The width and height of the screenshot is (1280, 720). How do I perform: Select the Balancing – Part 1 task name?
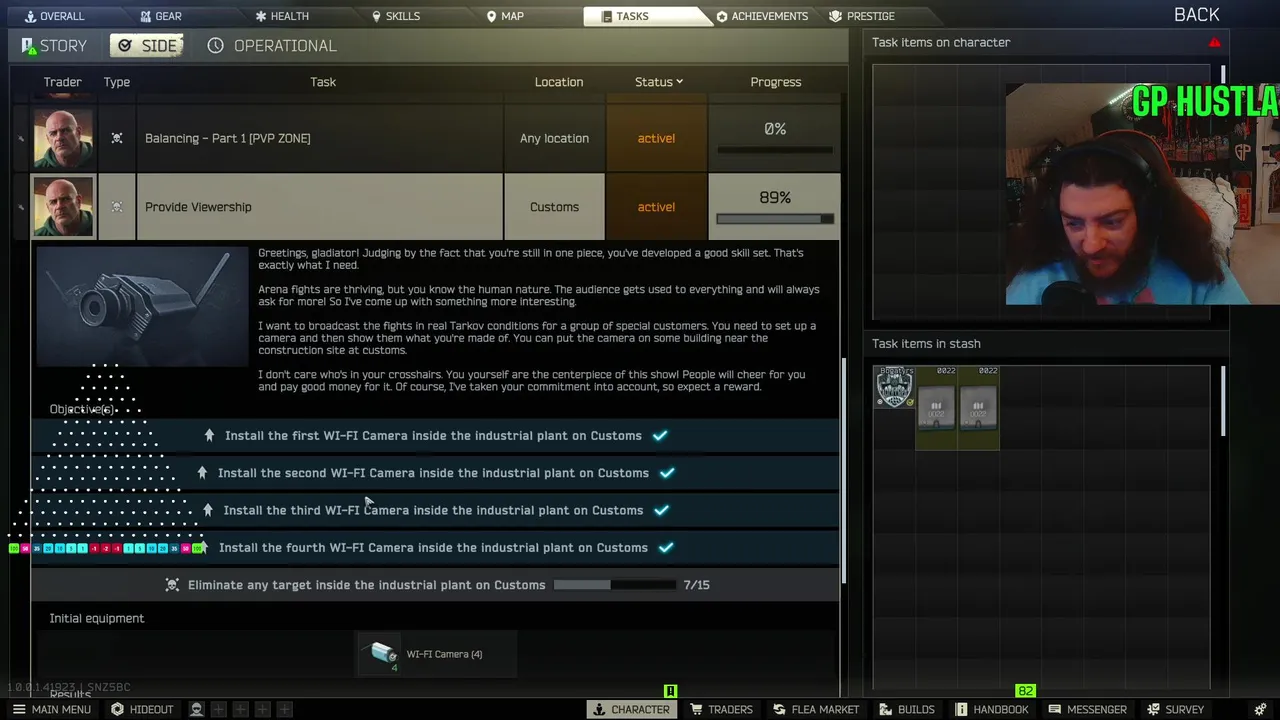tap(227, 138)
